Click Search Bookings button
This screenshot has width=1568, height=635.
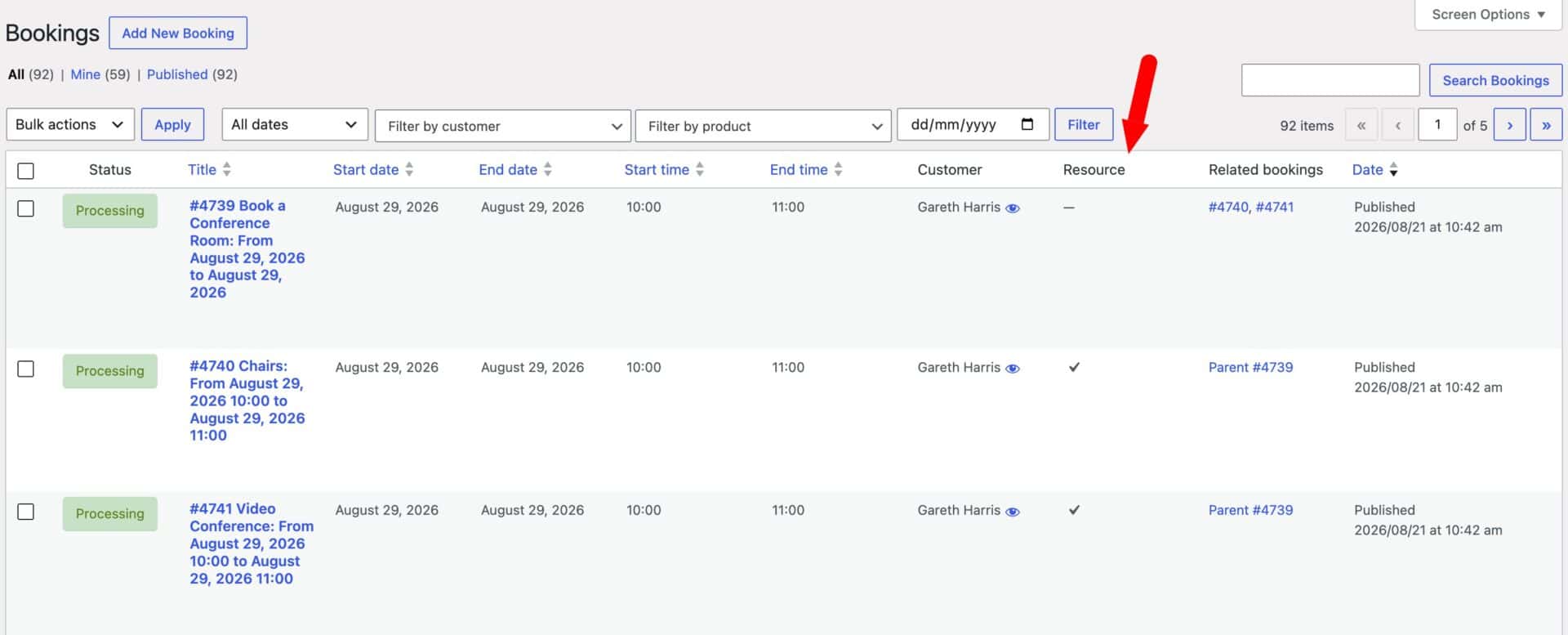click(1495, 80)
